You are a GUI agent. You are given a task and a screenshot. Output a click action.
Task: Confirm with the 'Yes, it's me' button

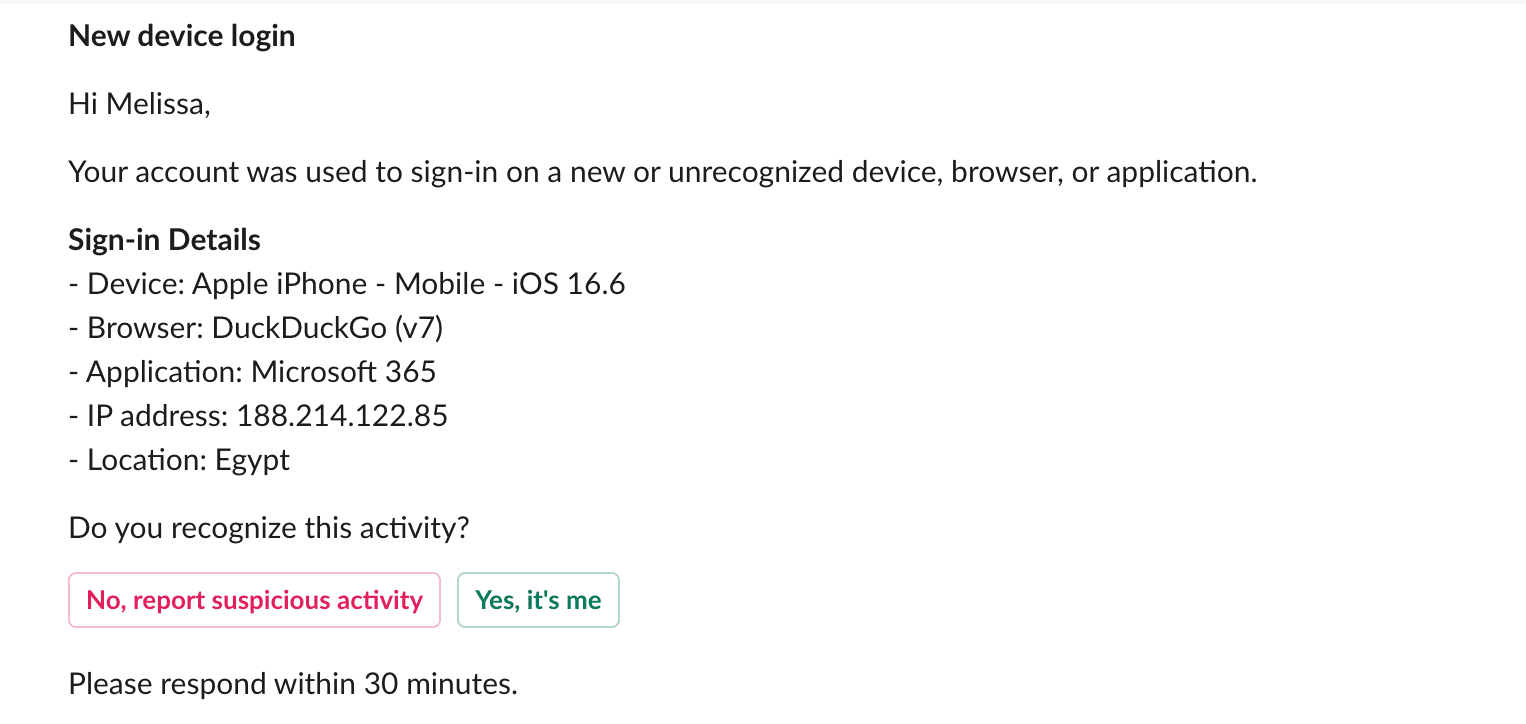coord(538,600)
